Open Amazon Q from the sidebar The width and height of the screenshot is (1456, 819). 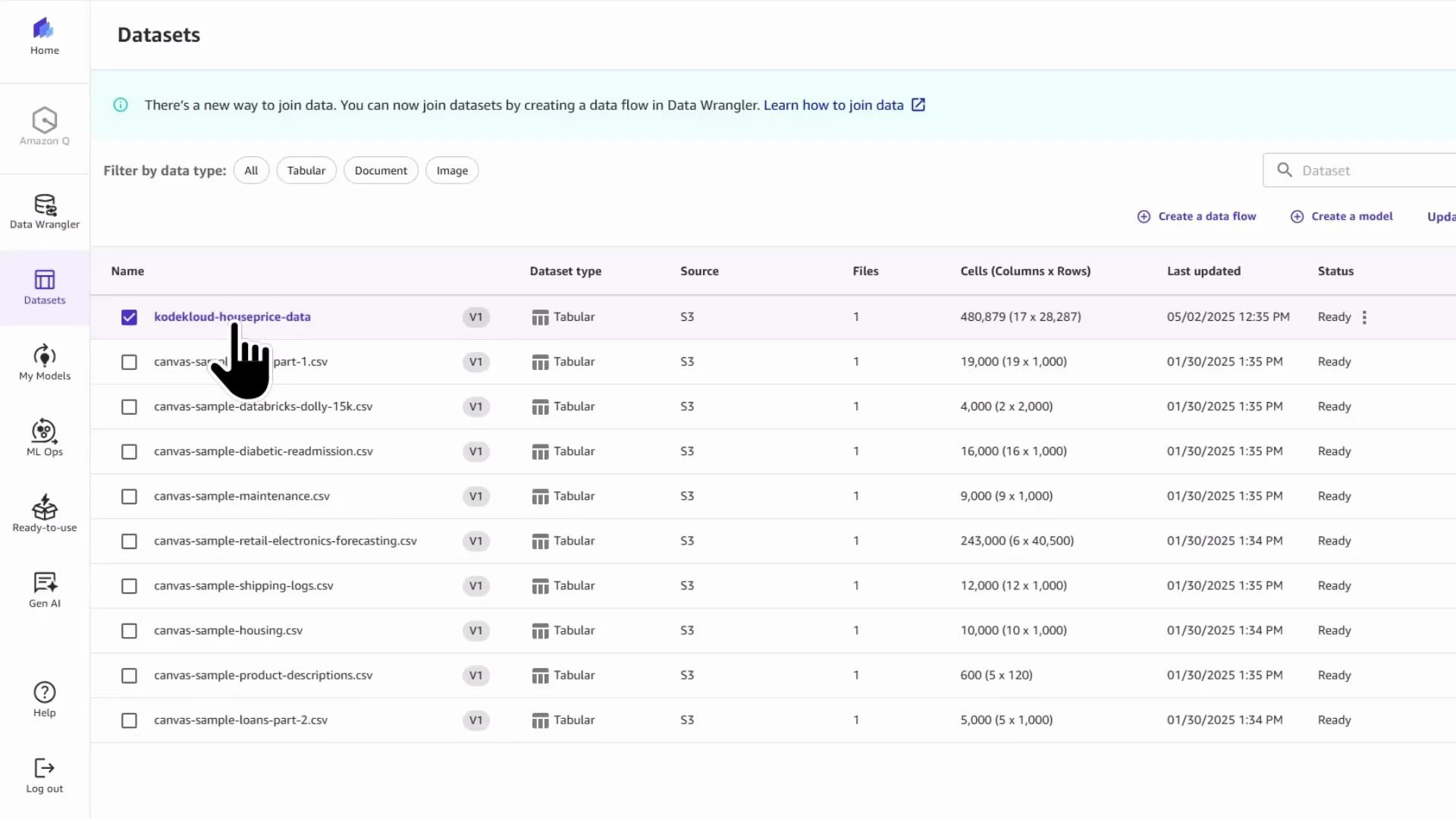click(x=44, y=127)
